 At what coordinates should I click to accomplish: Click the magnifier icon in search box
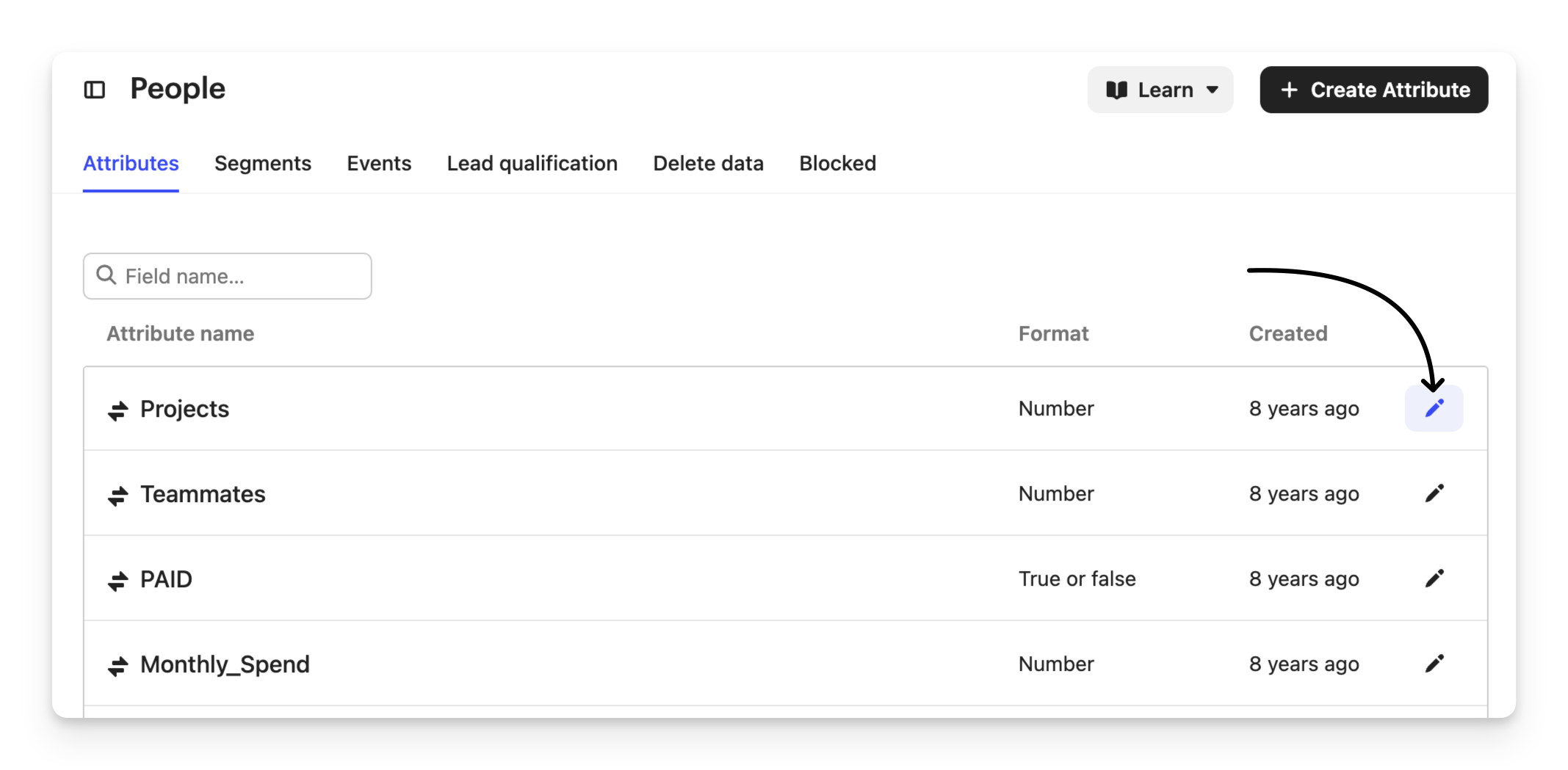pyautogui.click(x=106, y=275)
